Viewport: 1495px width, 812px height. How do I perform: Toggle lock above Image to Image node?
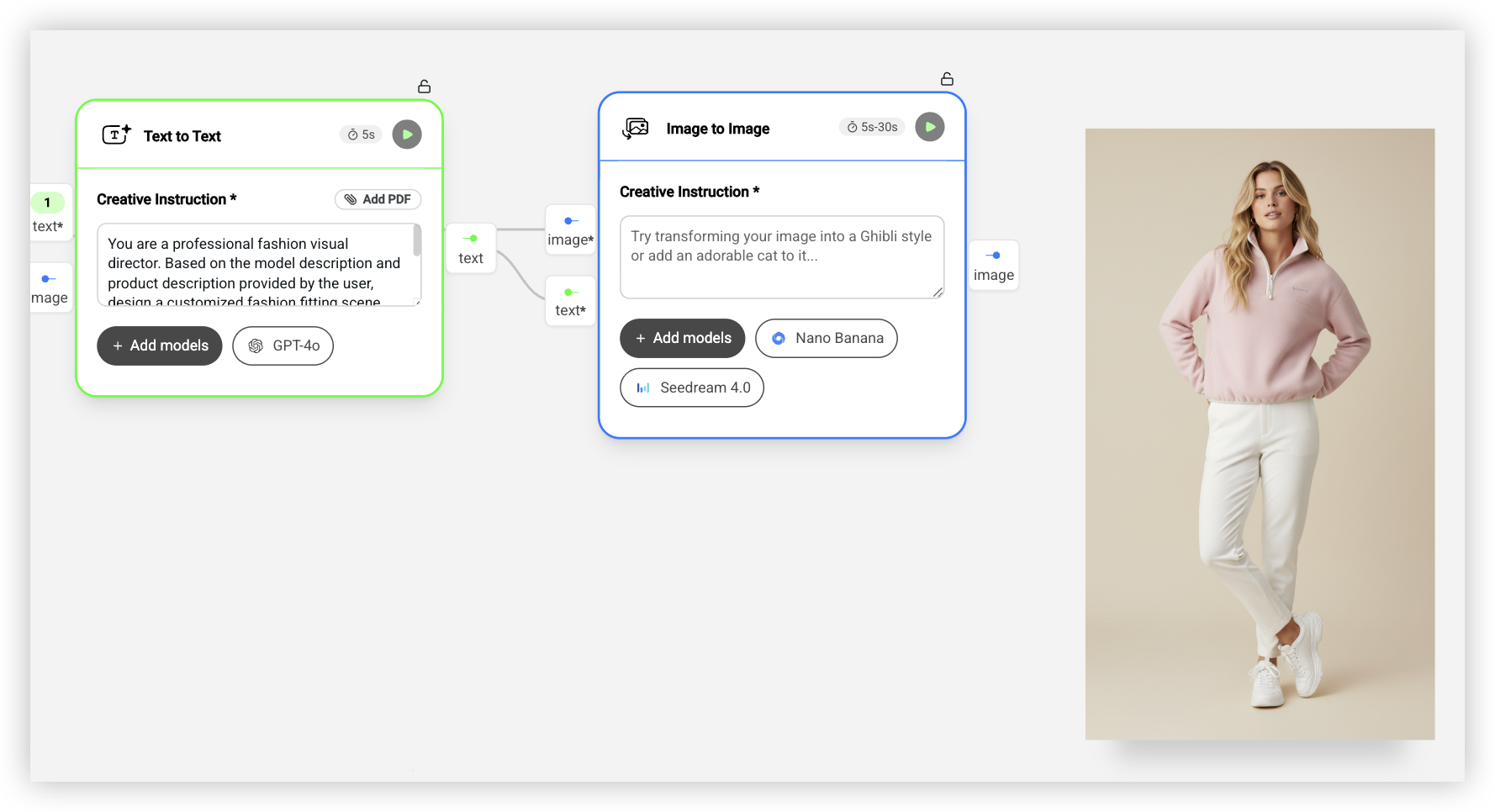click(948, 79)
